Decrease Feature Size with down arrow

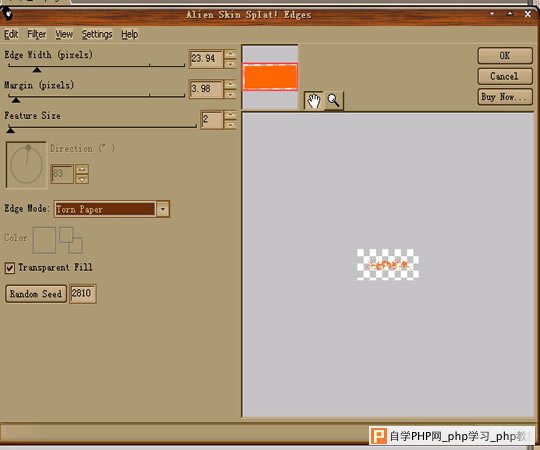(x=230, y=124)
